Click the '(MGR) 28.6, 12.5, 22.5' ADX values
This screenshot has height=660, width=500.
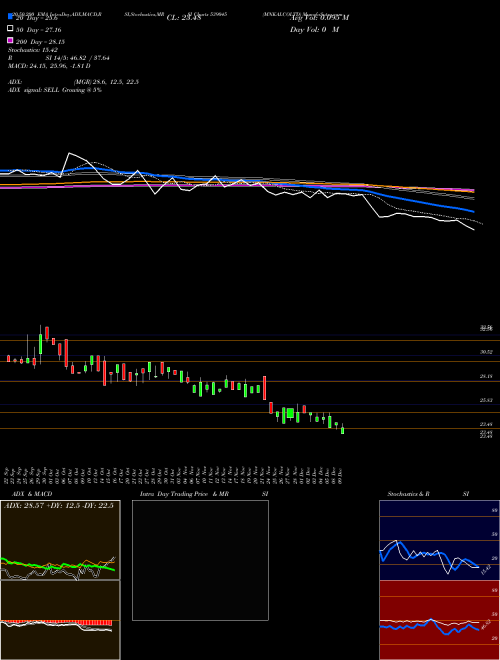[106, 82]
